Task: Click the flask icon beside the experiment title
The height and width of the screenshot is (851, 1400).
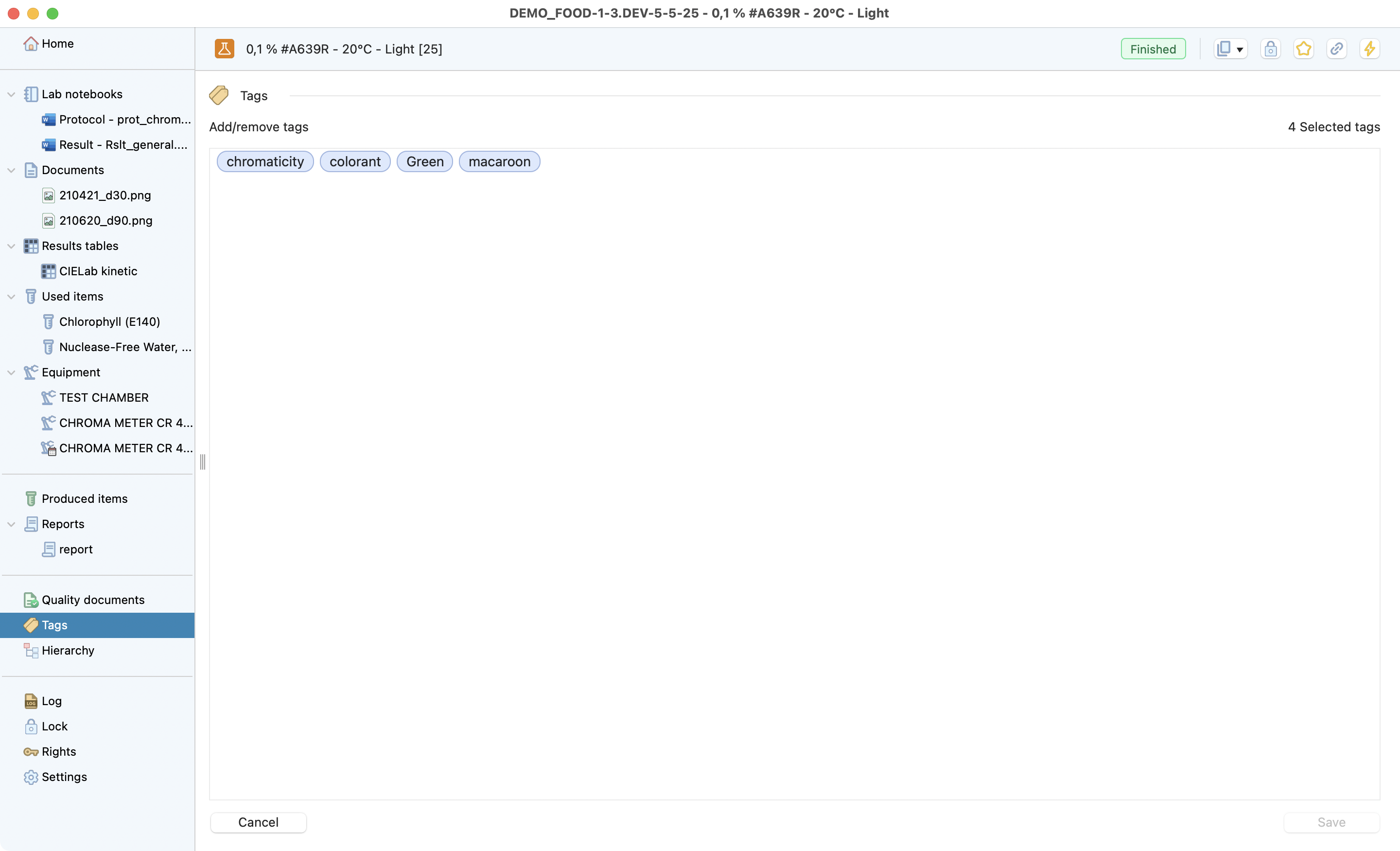Action: [x=225, y=49]
